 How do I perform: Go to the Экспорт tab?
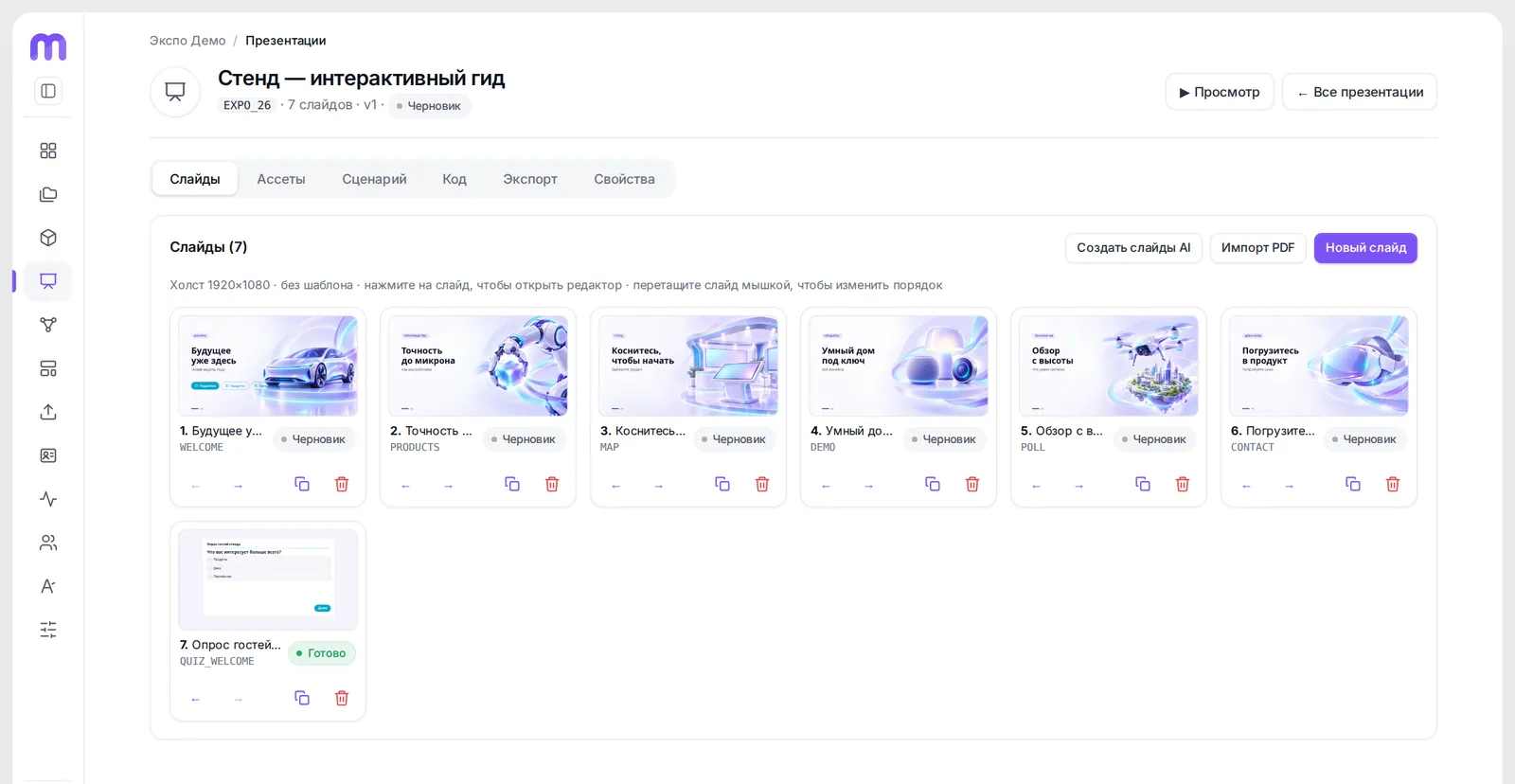click(x=530, y=179)
